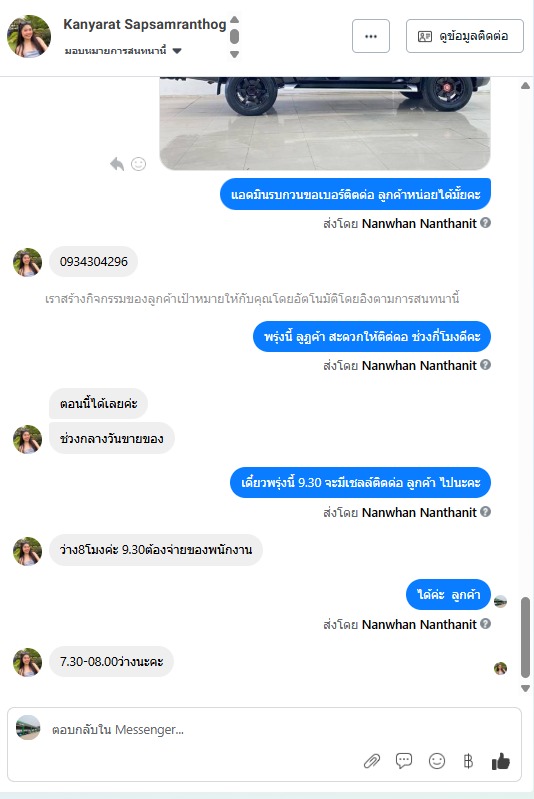Click the baht payment request icon
Screen dimensions: 534x799
[468, 761]
